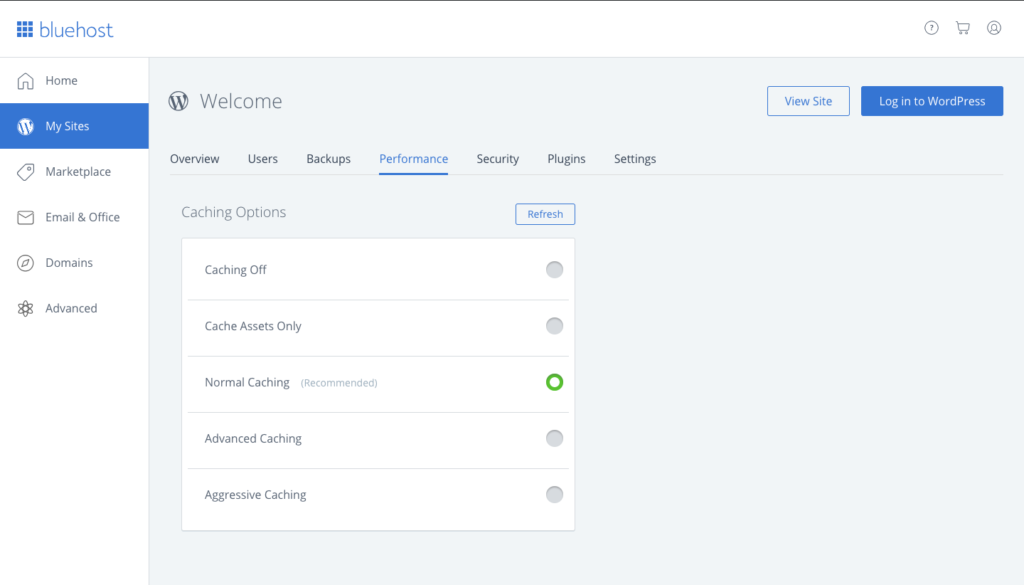Click the Advanced atom icon
Viewport: 1024px width, 585px height.
pos(25,308)
